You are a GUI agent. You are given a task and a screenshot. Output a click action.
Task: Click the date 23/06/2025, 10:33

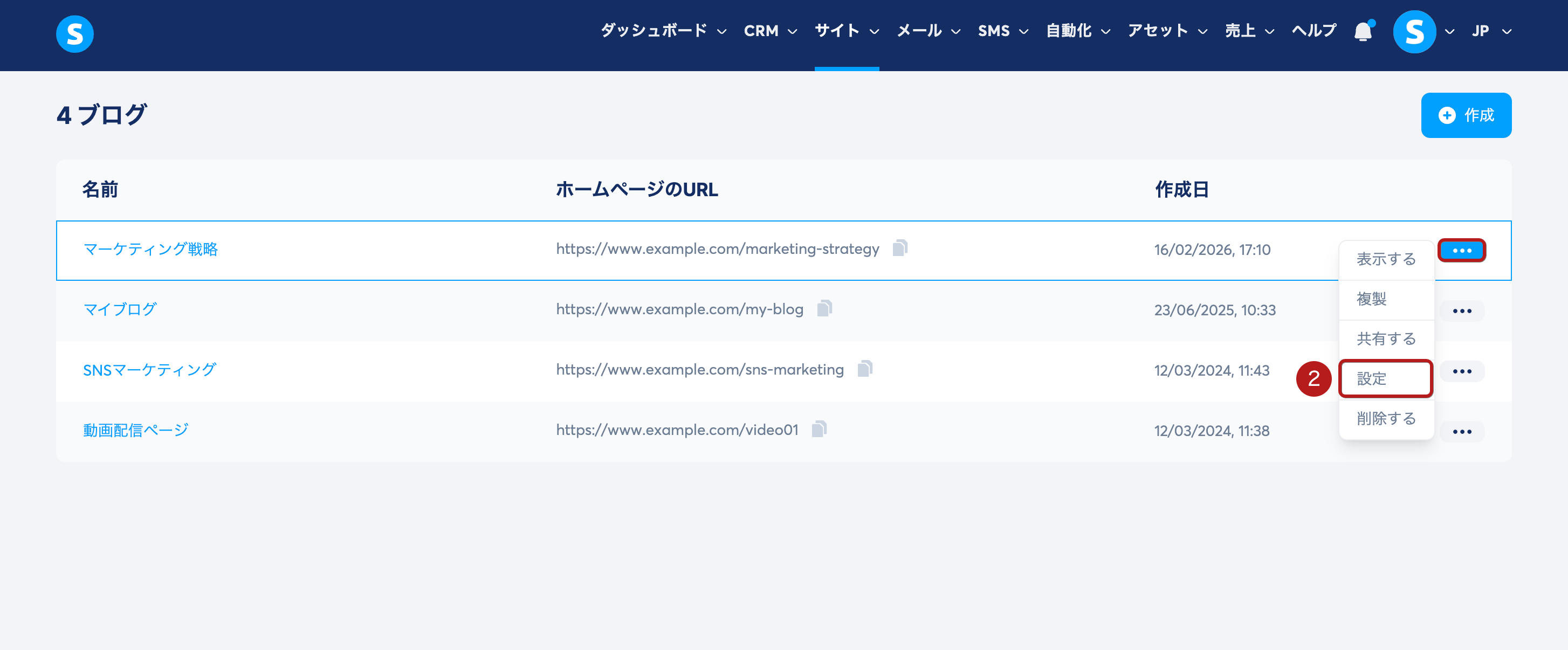click(x=1214, y=310)
